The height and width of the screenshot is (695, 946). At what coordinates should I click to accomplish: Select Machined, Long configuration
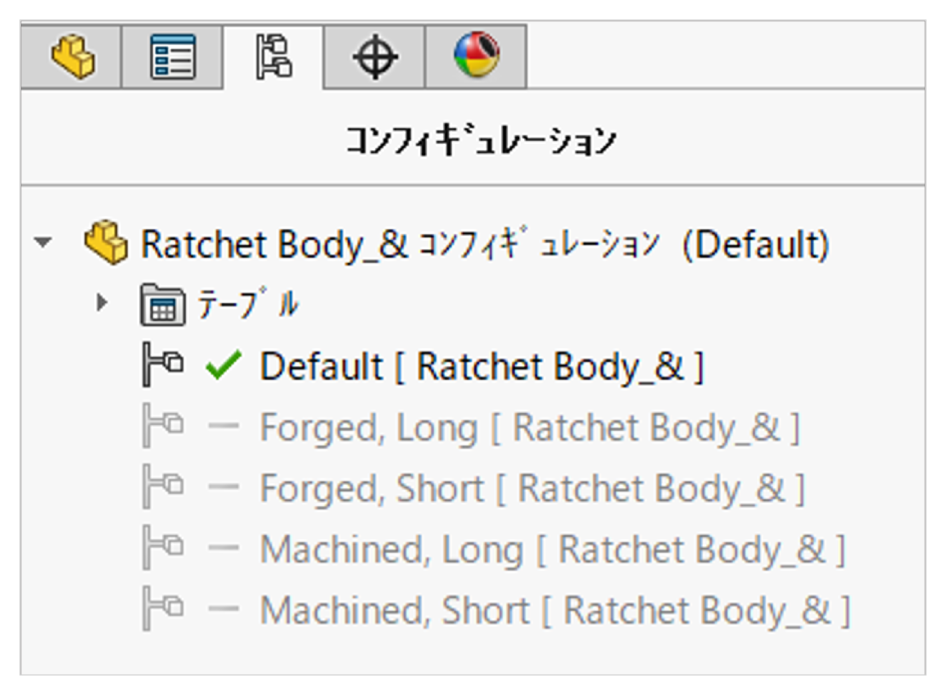[552, 550]
